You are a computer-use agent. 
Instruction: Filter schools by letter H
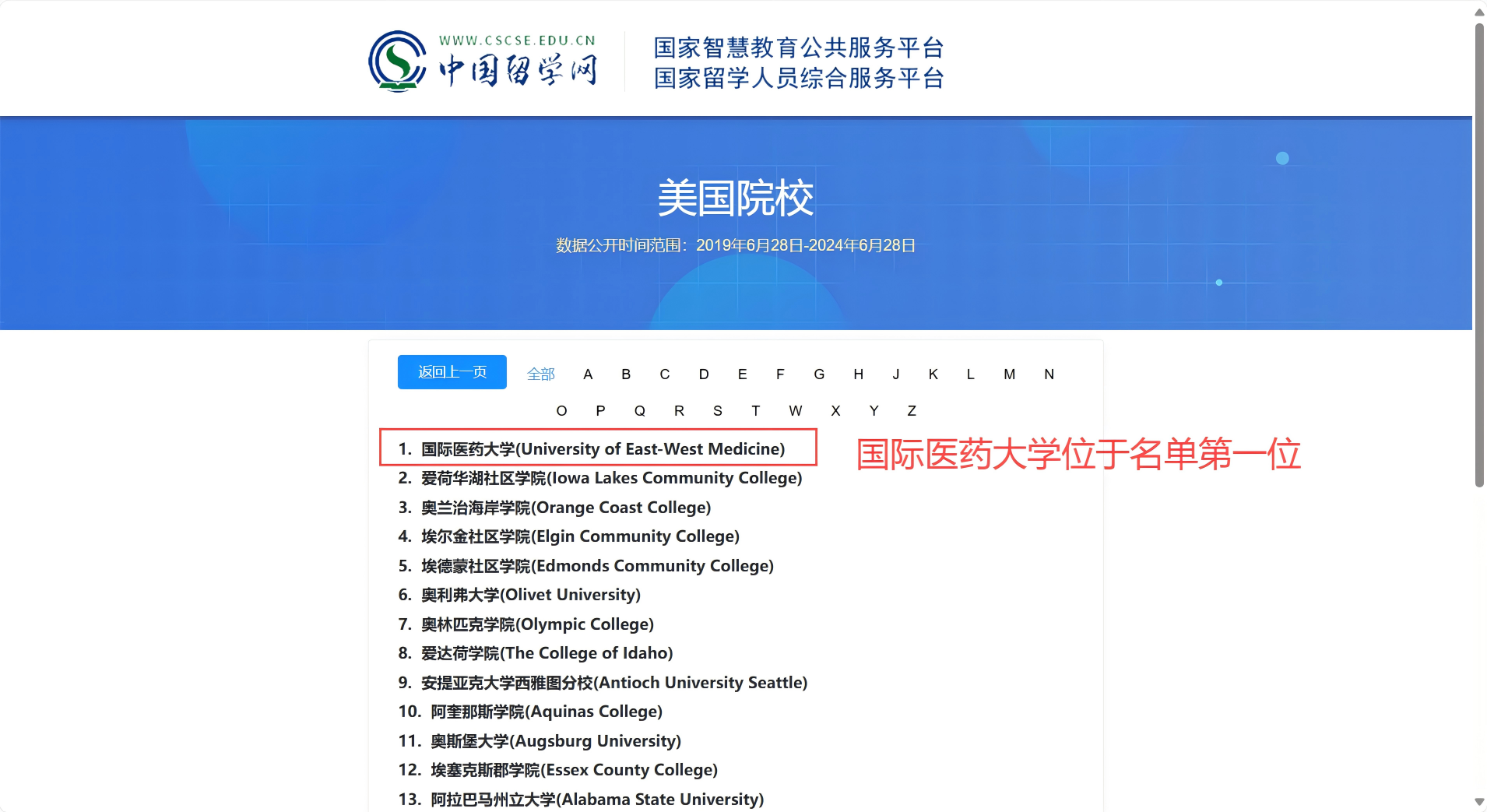click(x=858, y=374)
